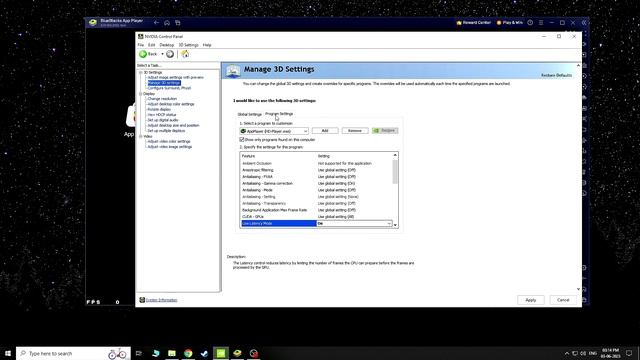Image resolution: width=640 pixels, height=360 pixels.
Task: Open Configure Surround, PhysX
Action: point(169,88)
